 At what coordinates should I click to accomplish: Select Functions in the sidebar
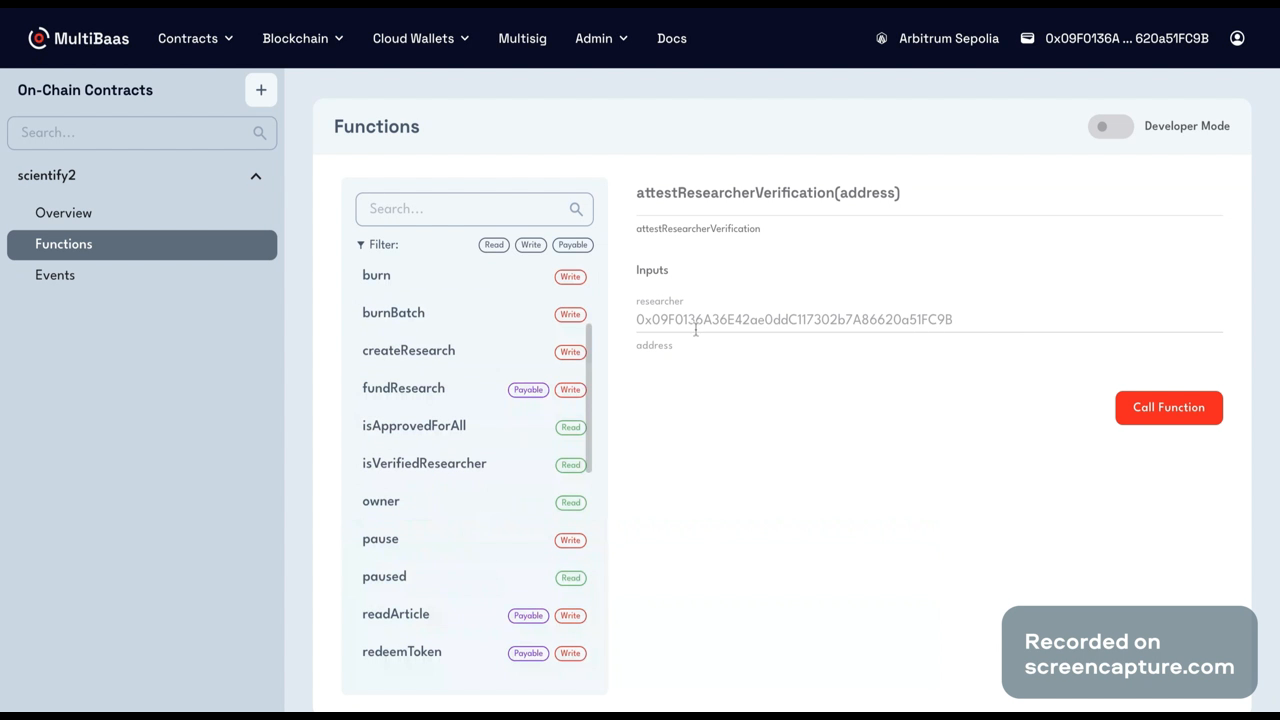(x=142, y=245)
